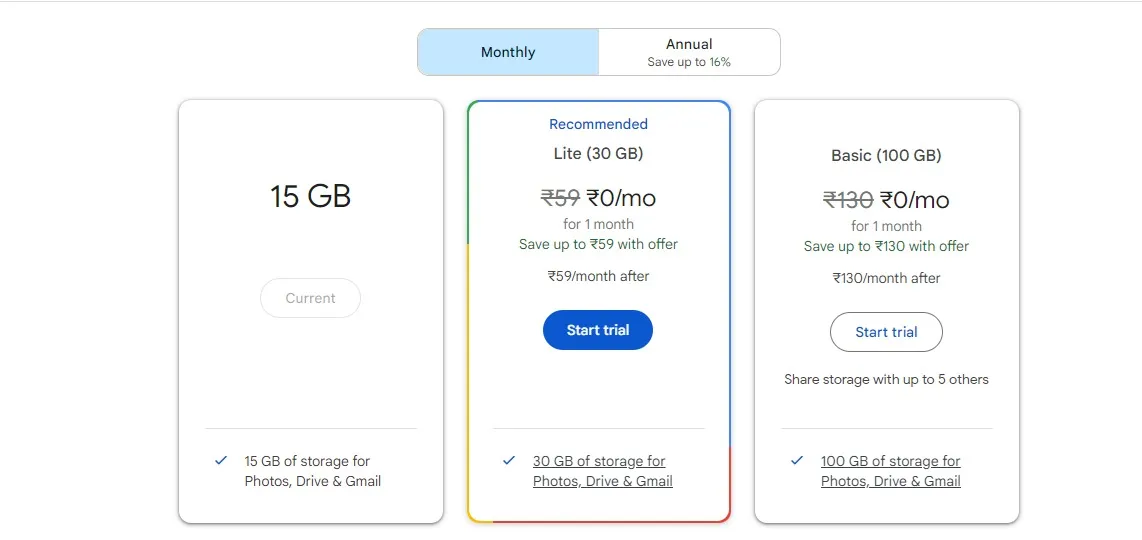
Task: Select the Basic (100 GB) plan title
Action: click(x=886, y=155)
